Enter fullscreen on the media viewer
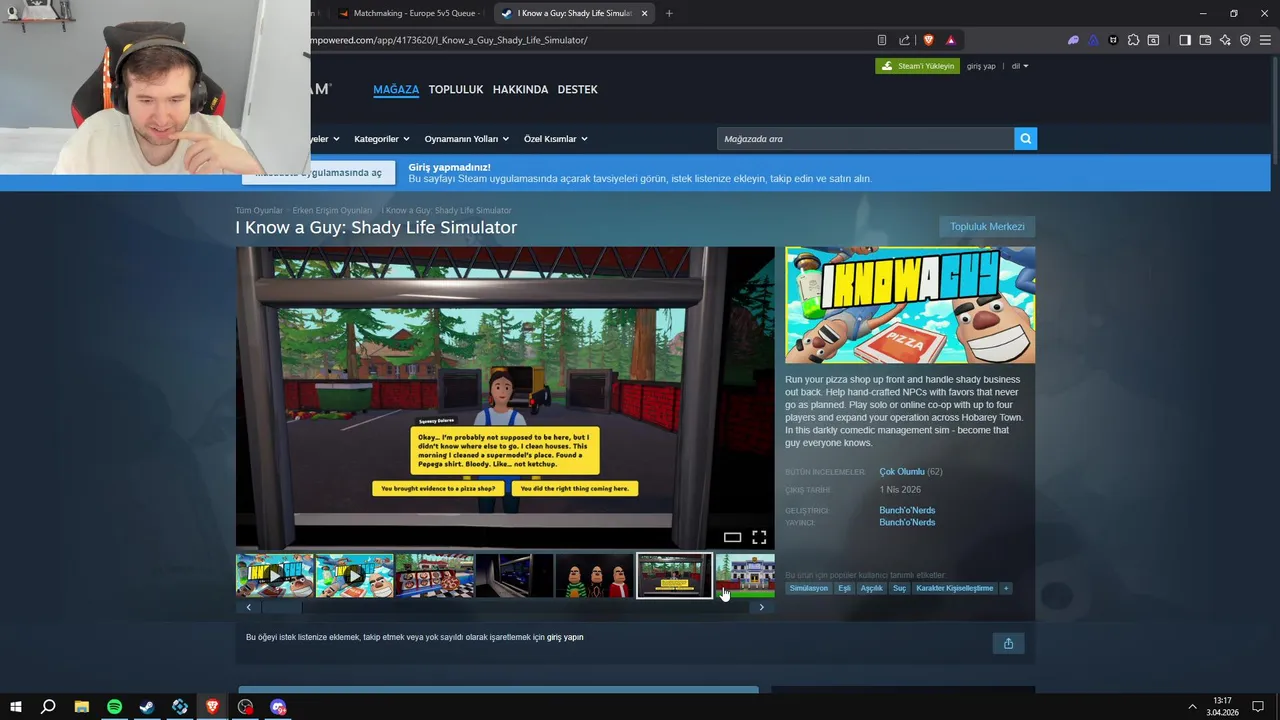 (x=759, y=537)
